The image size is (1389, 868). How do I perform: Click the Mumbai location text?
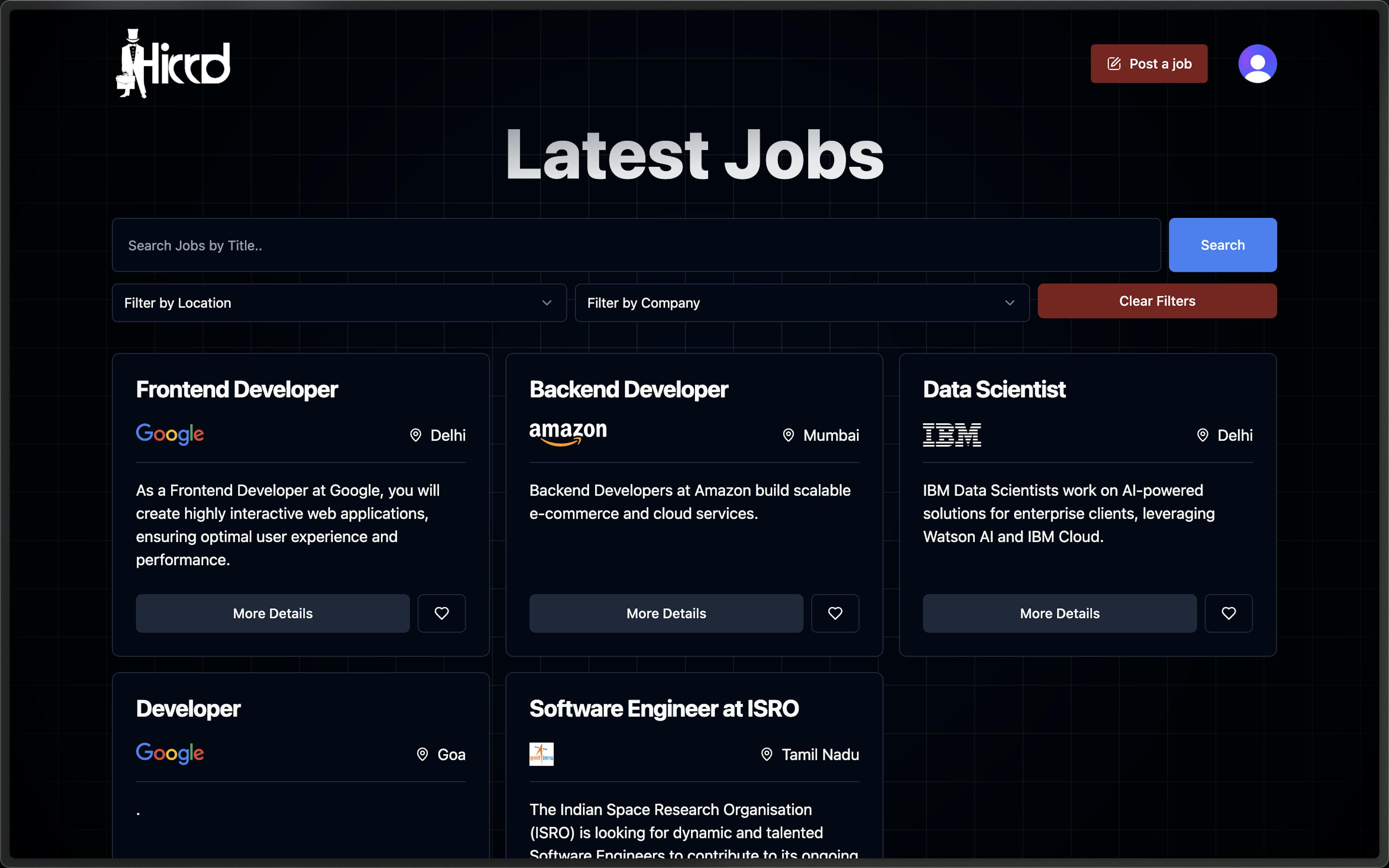(x=831, y=435)
